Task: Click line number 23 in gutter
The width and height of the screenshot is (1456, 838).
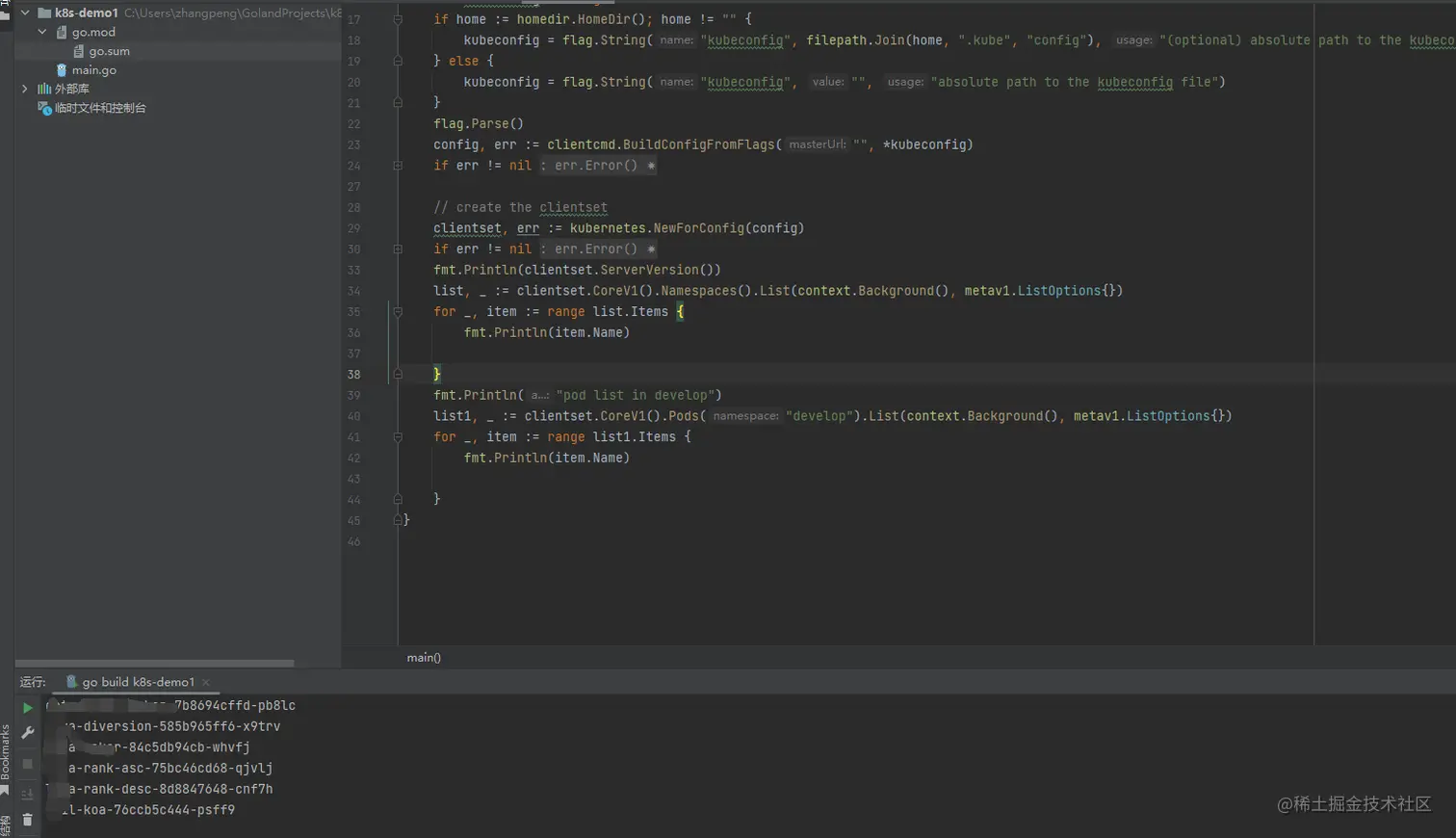Action: pos(354,144)
